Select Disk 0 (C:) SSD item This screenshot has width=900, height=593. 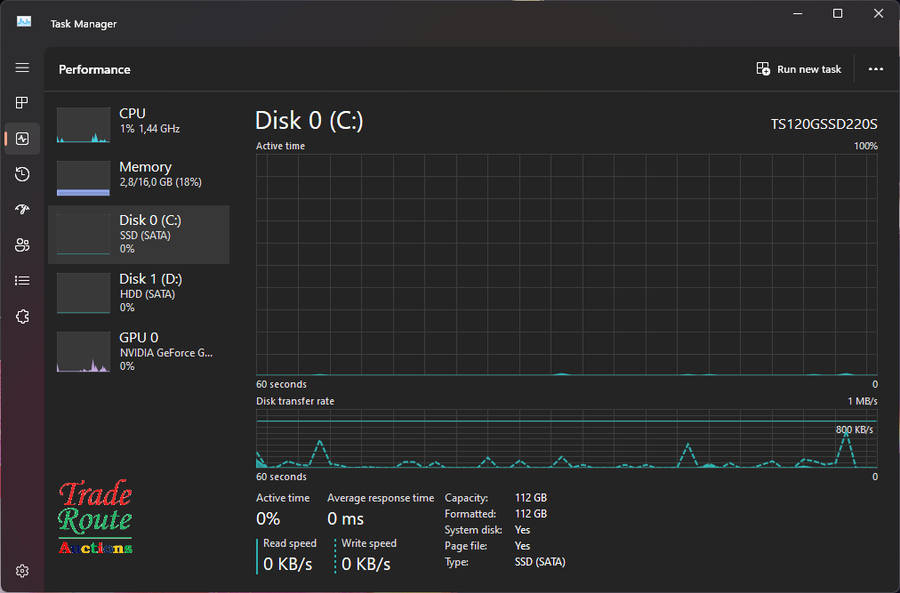139,234
